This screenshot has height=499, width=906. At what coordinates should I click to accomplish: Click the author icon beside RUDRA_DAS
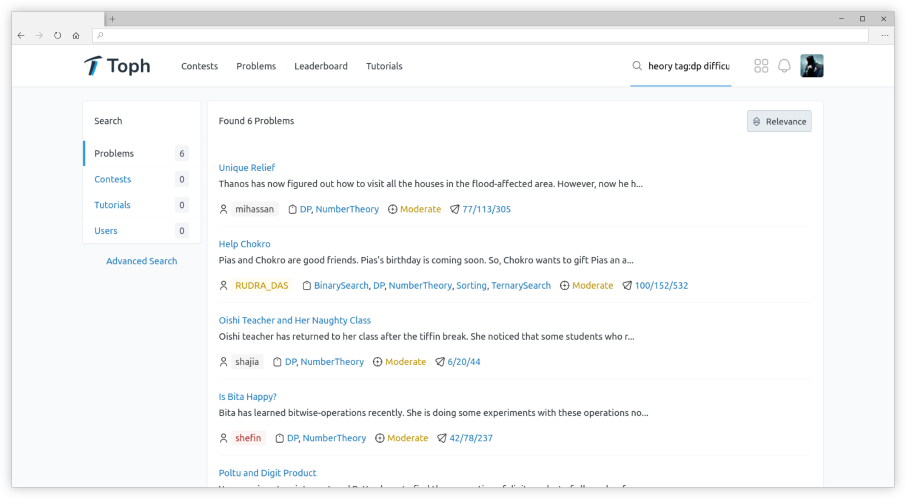224,285
